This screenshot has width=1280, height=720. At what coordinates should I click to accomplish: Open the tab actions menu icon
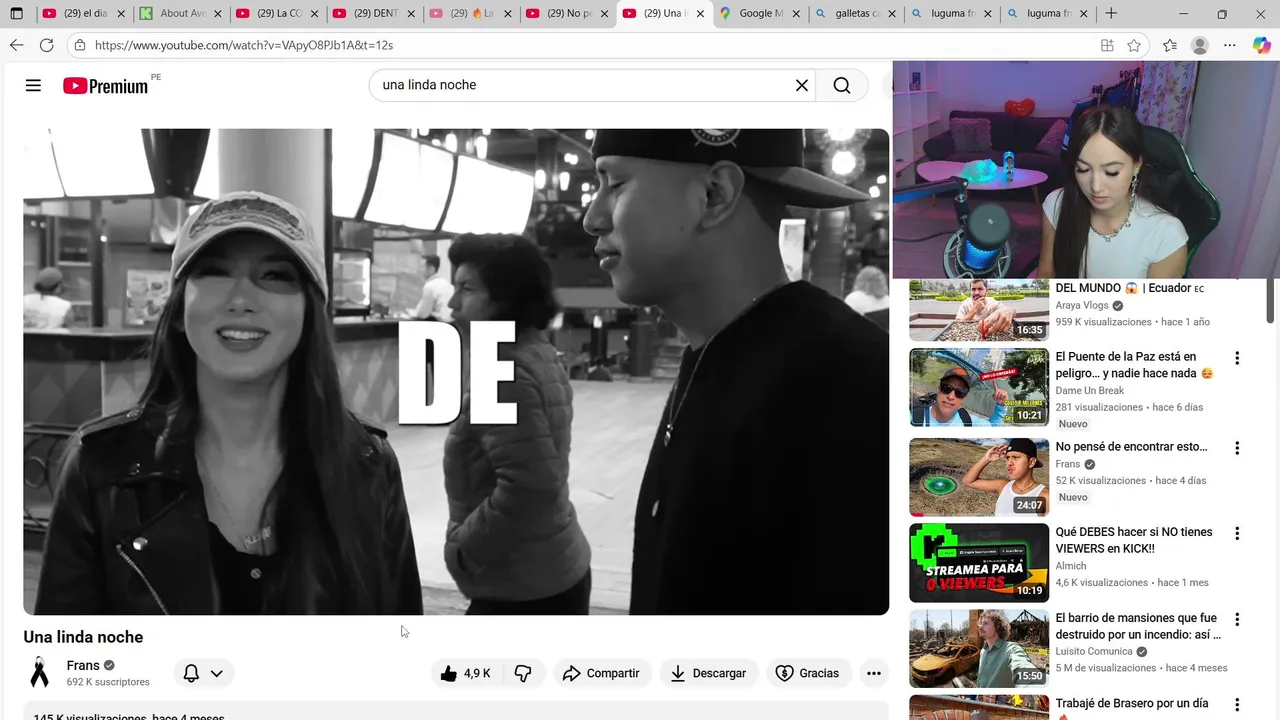[x=16, y=14]
